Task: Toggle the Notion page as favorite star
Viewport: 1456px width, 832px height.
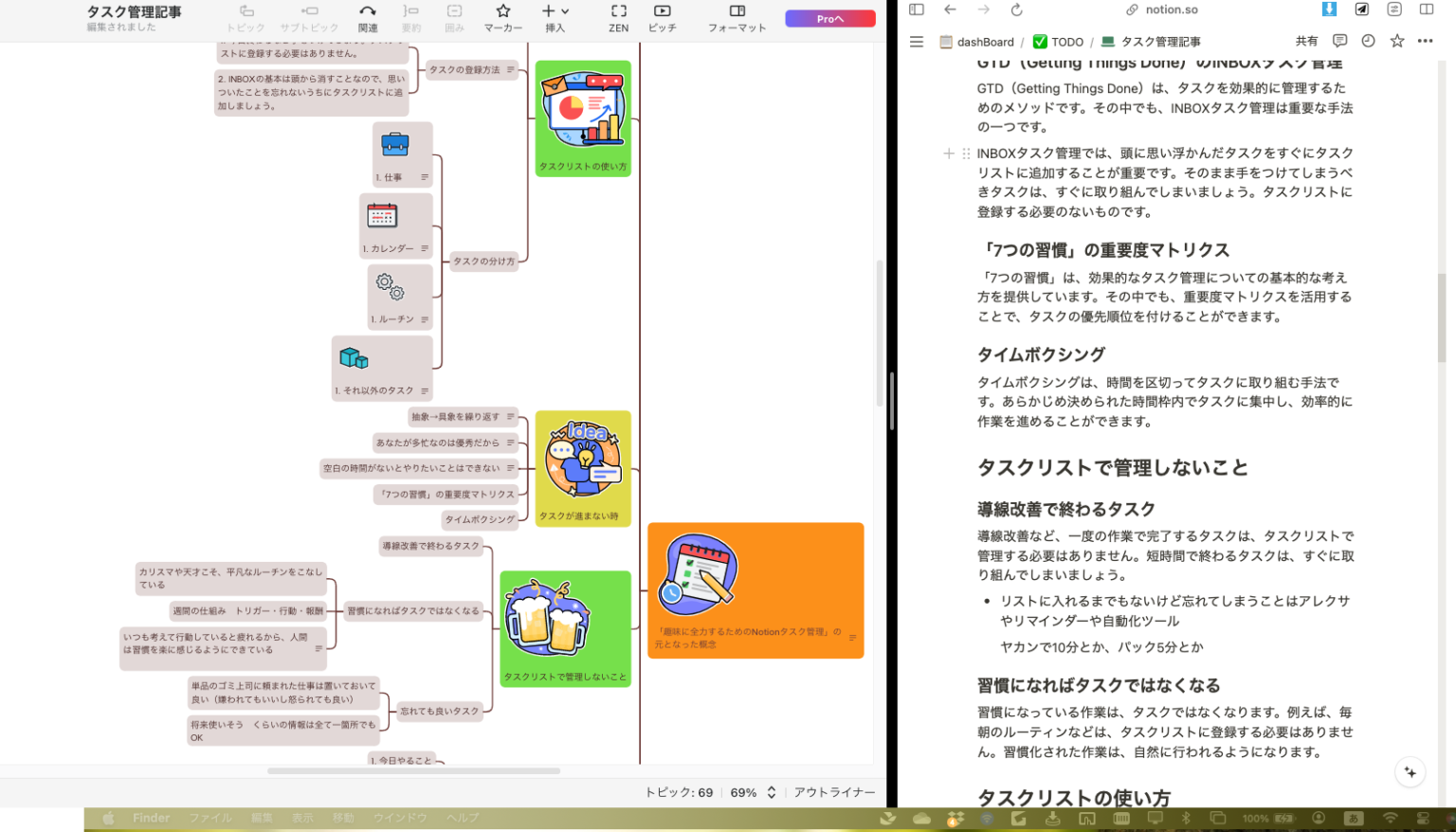Action: click(x=1395, y=41)
